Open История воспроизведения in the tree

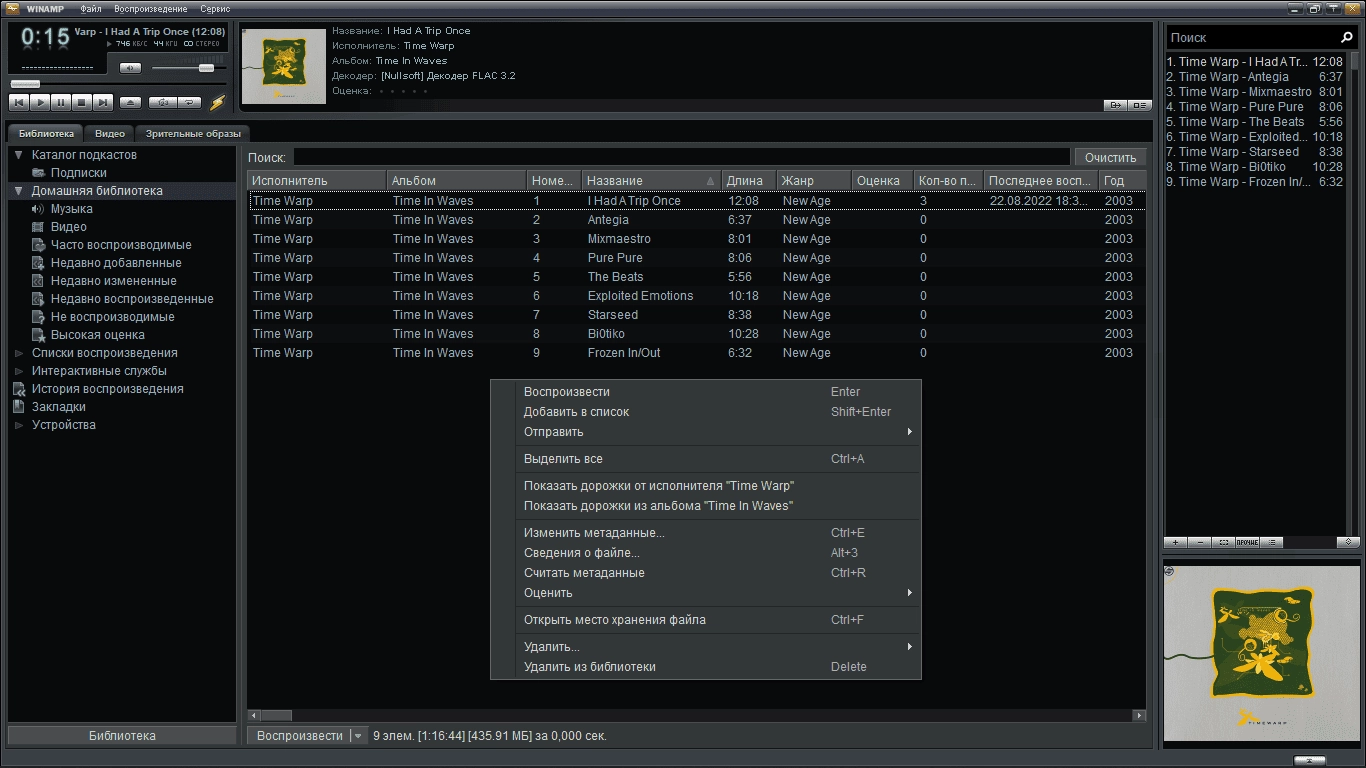pos(107,389)
